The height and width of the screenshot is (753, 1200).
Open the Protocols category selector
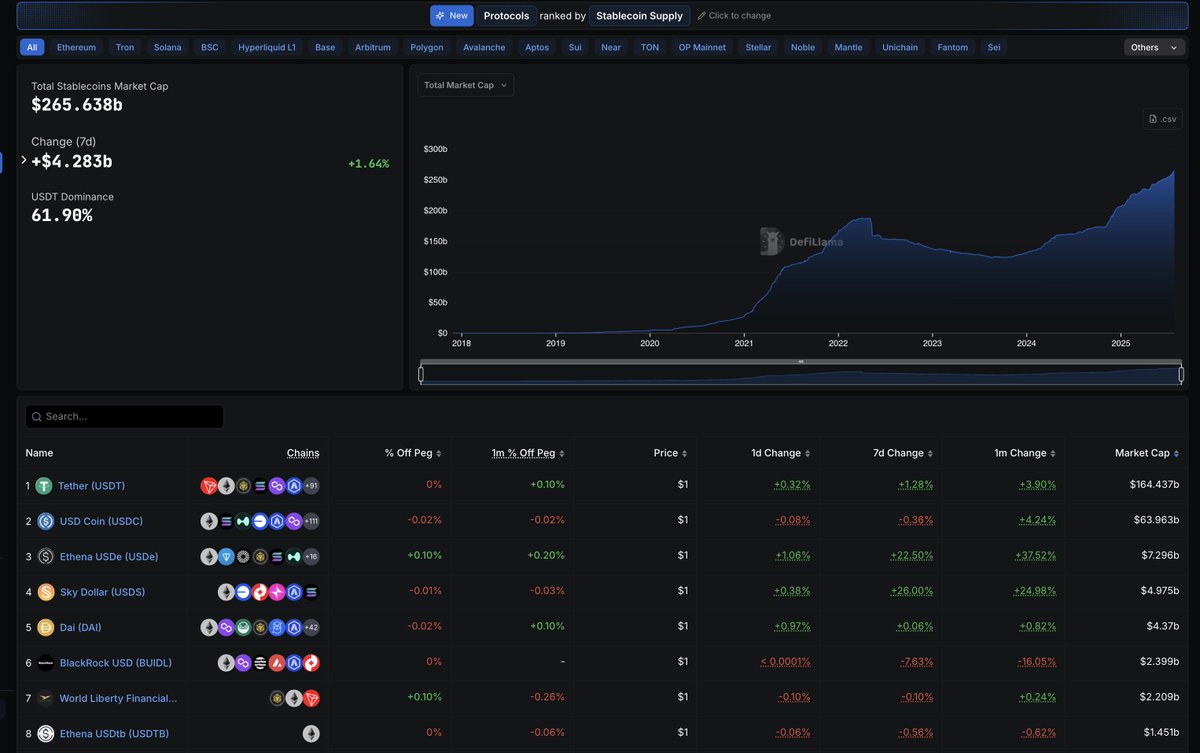click(506, 16)
